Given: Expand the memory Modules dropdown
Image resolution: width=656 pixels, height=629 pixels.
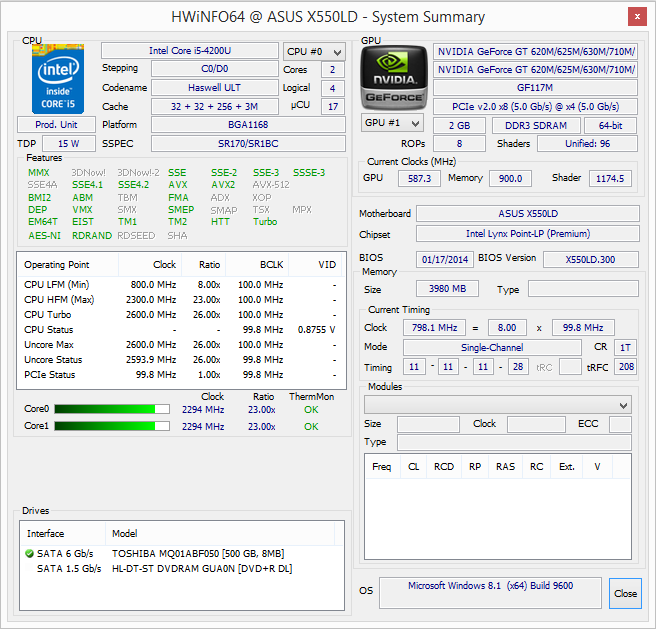Looking at the screenshot, I should click(x=497, y=405).
